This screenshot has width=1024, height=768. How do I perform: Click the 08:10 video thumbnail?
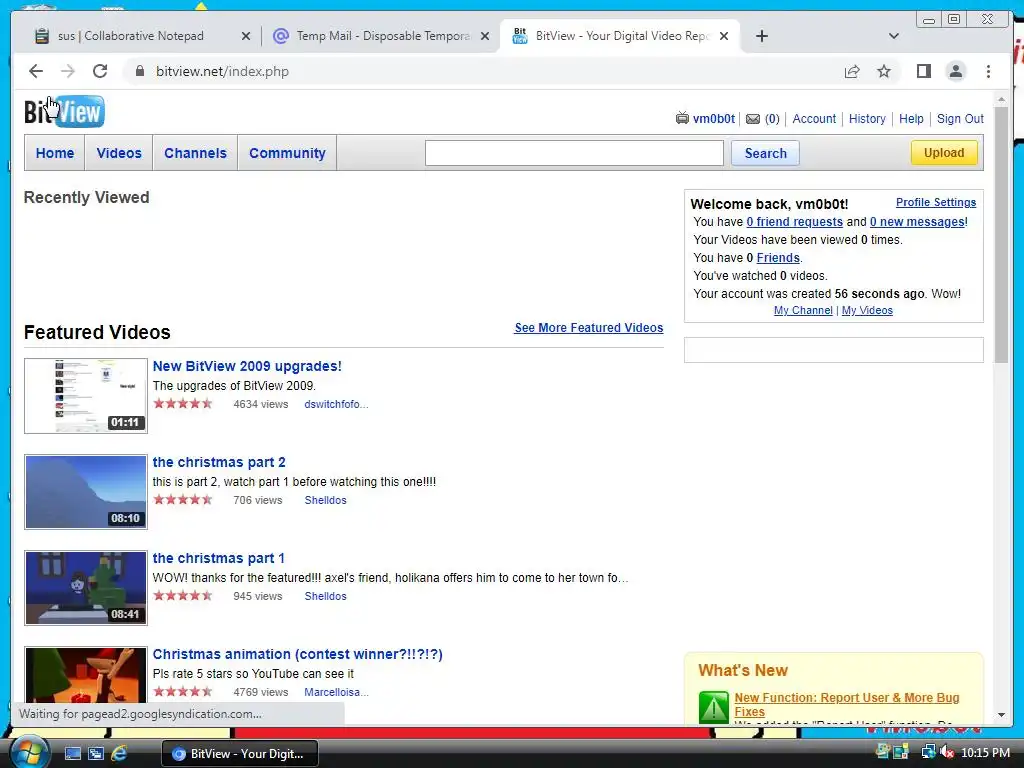point(86,492)
